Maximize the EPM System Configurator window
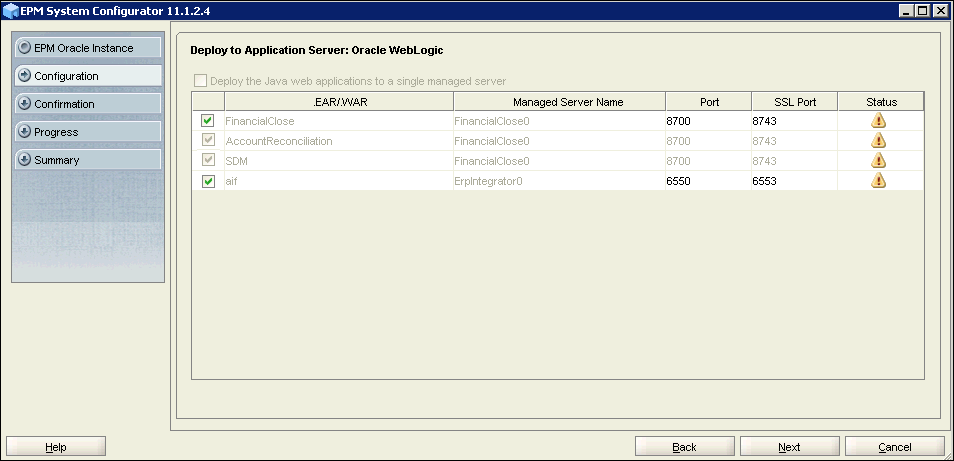The width and height of the screenshot is (954, 461). click(x=923, y=11)
